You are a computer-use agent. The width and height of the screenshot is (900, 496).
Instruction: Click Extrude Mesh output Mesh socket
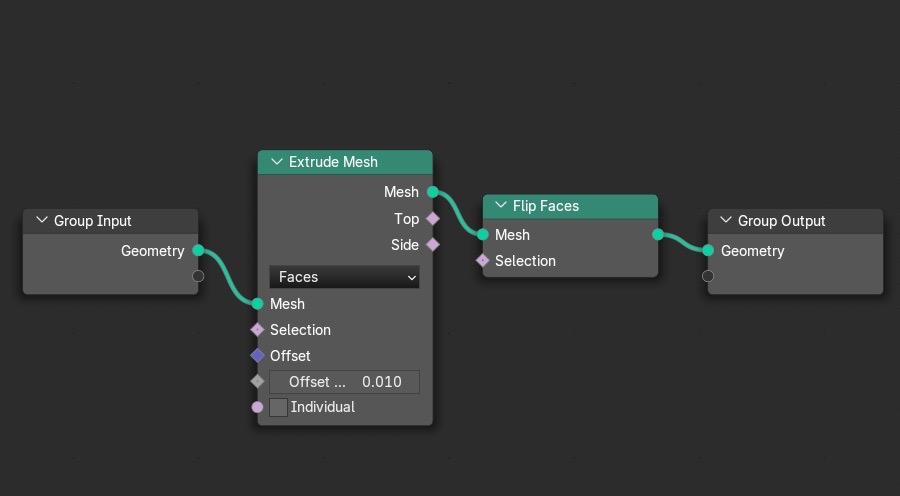433,192
